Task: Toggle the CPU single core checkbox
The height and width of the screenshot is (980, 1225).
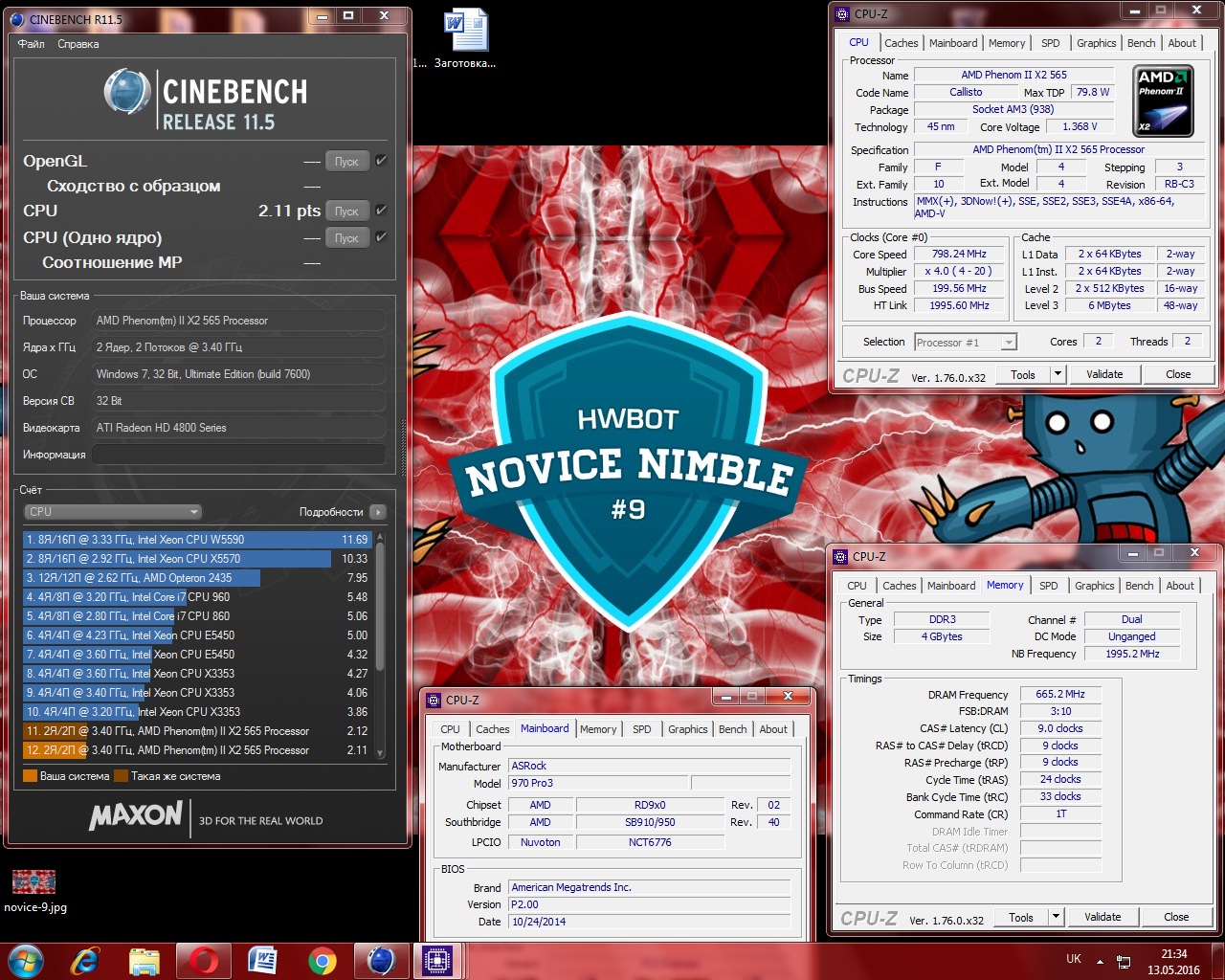Action: coord(381,236)
